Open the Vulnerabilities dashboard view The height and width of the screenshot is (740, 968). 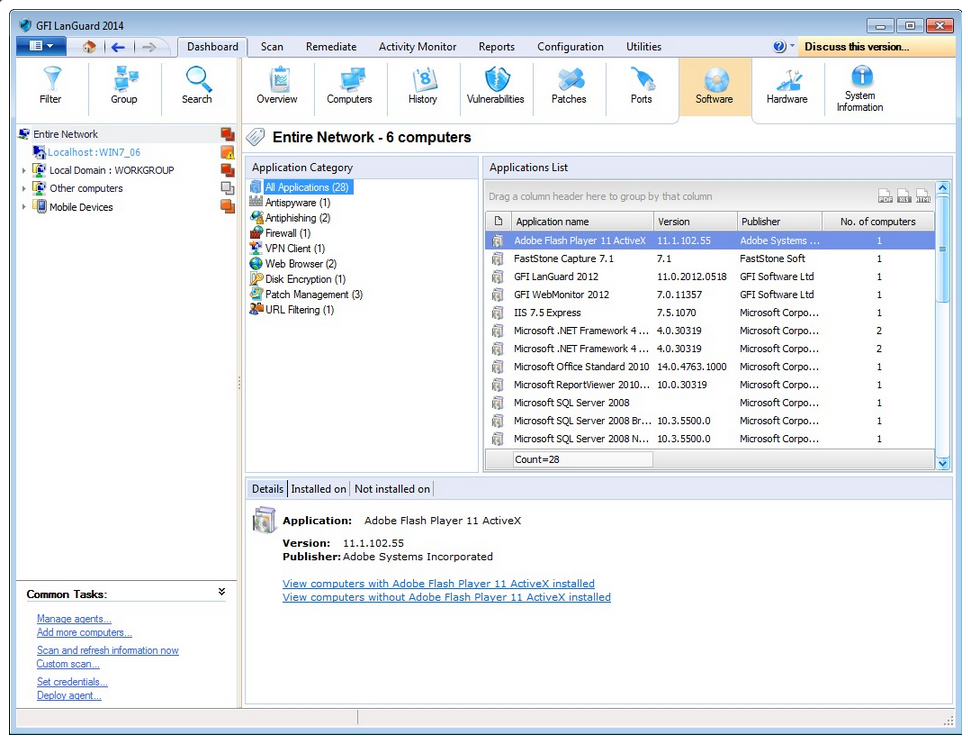coord(495,86)
